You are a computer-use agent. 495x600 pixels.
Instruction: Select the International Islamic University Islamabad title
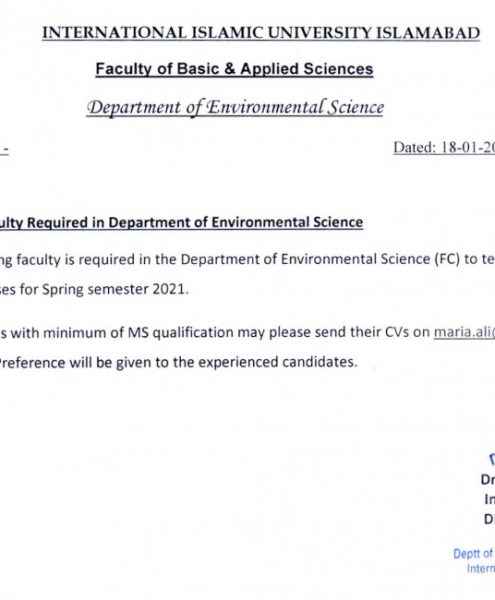(x=261, y=33)
